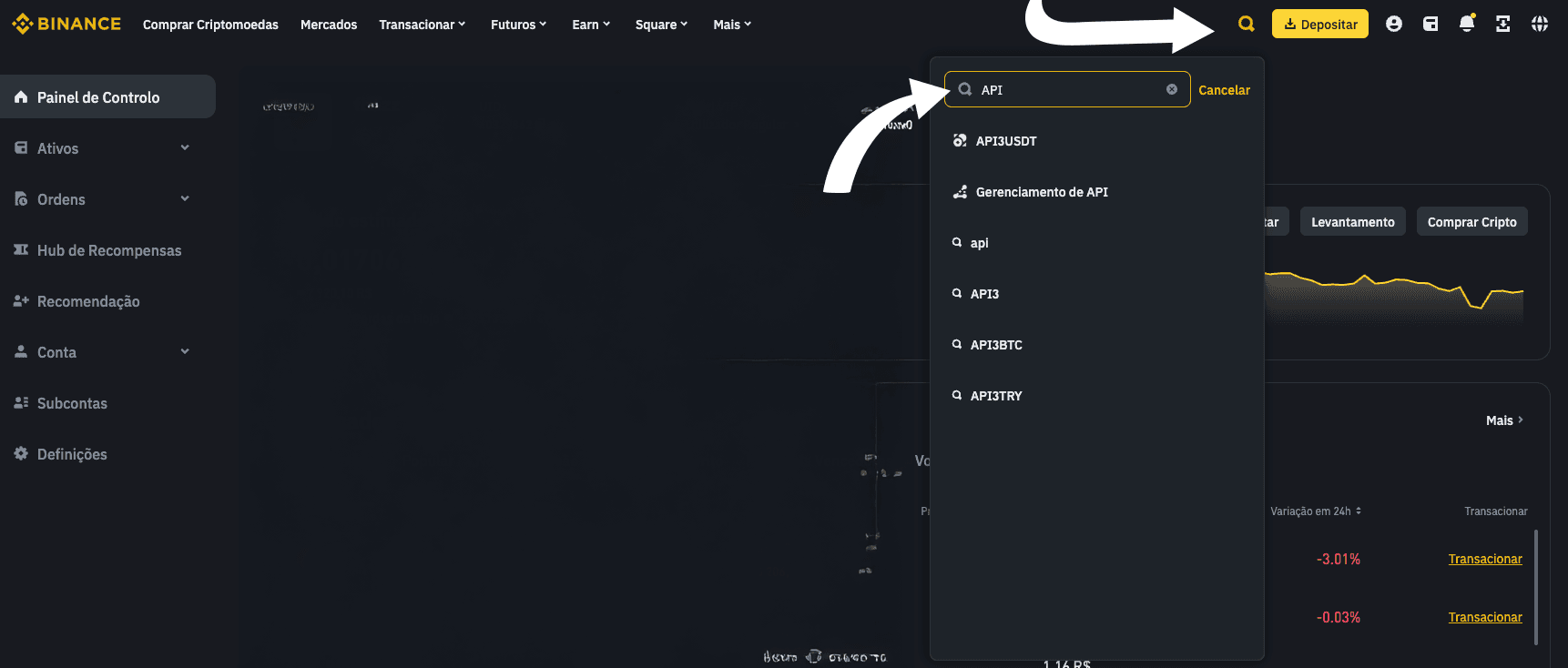Viewport: 1568px width, 668px height.
Task: Click the markets table vertical scrollbar
Action: pos(1536,587)
